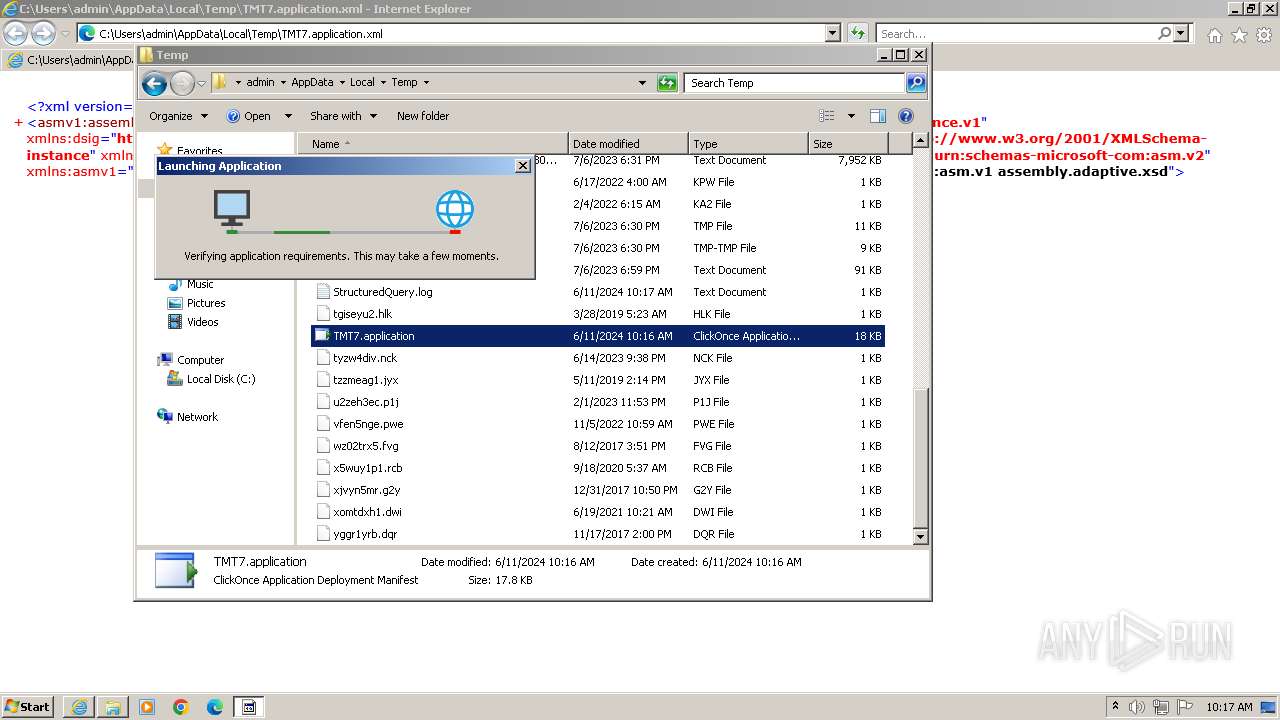This screenshot has width=1280, height=720.
Task: Select u2zeh3ec.p1j file
Action: [x=598, y=402]
